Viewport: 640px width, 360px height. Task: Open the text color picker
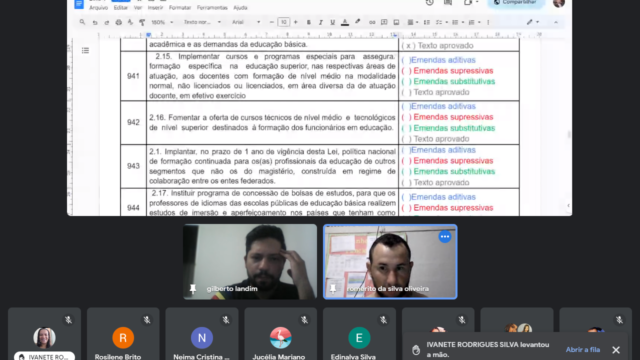click(345, 22)
